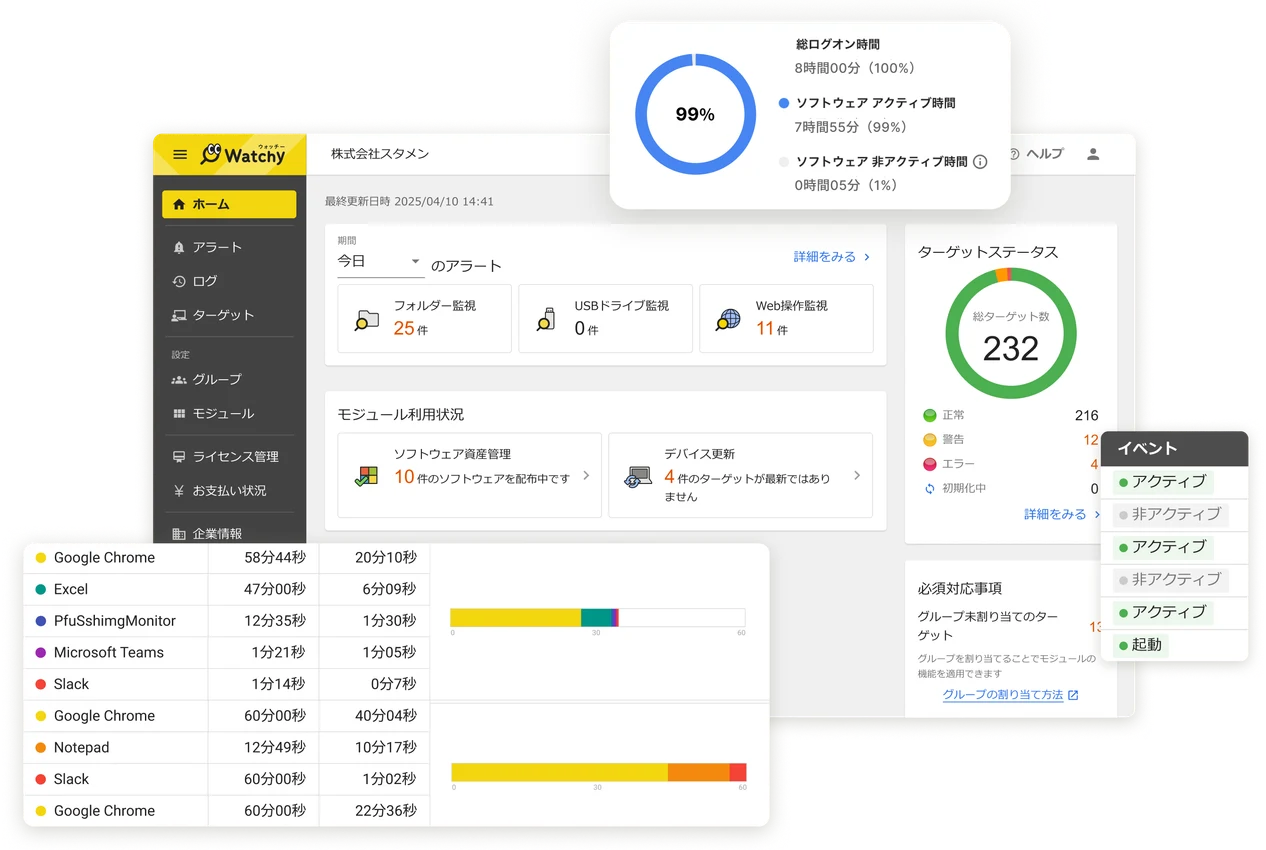This screenshot has width=1266, height=850.
Task: Click the software asset management icon
Action: point(366,476)
